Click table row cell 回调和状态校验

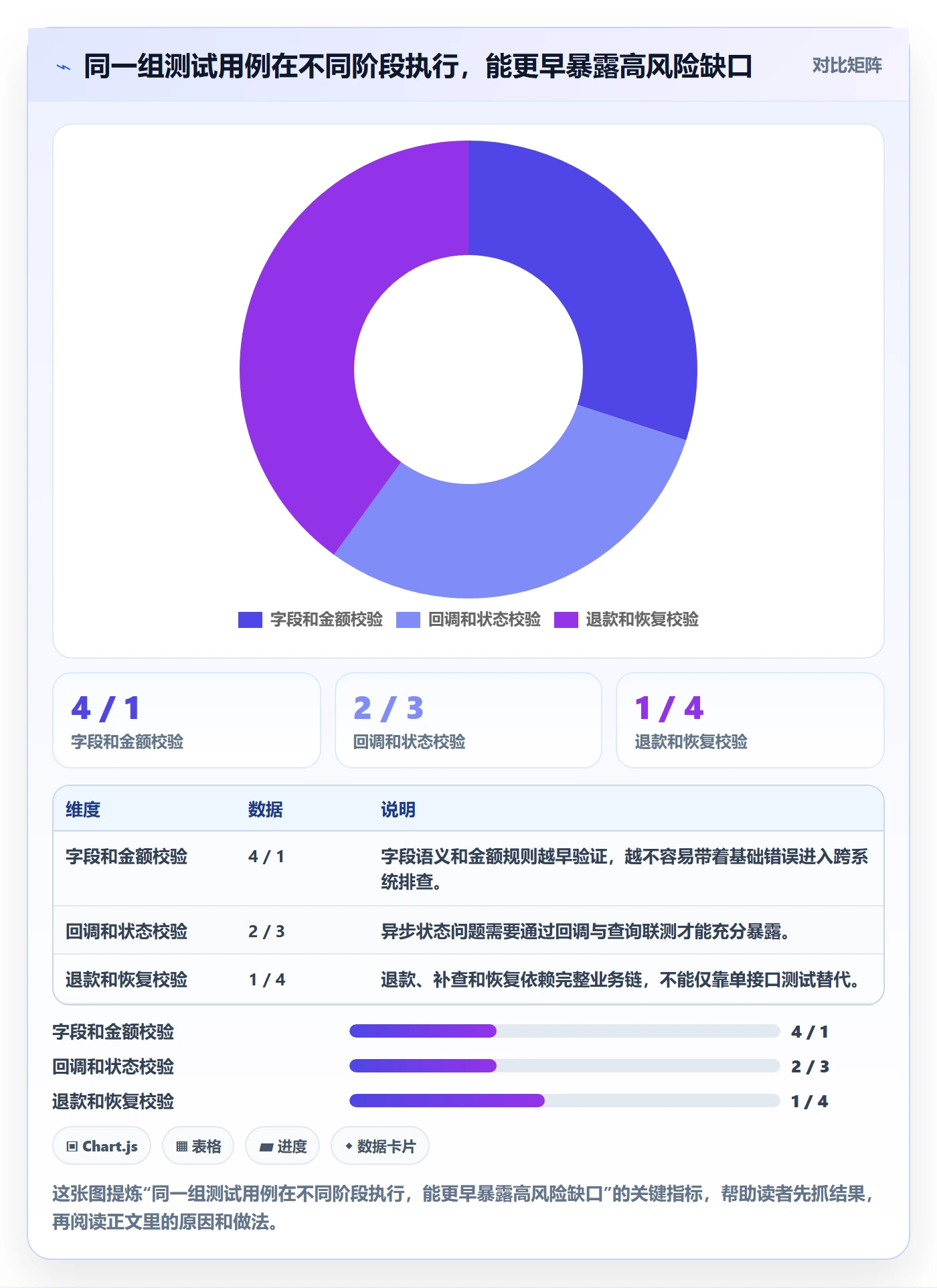(126, 931)
